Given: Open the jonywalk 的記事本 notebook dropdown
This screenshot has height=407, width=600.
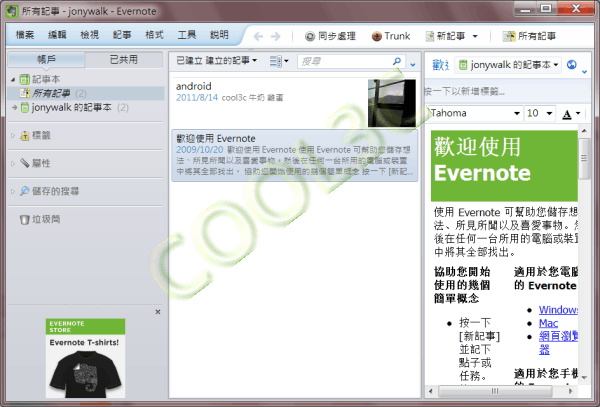Looking at the screenshot, I should [x=509, y=65].
